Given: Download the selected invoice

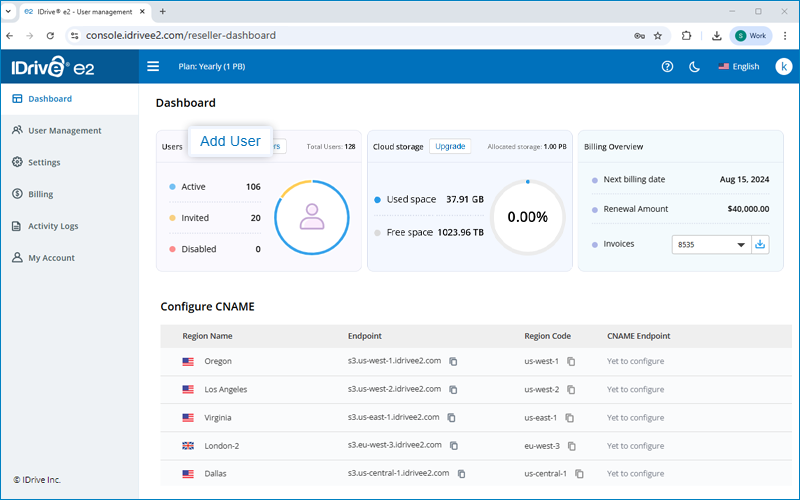Looking at the screenshot, I should coord(761,244).
